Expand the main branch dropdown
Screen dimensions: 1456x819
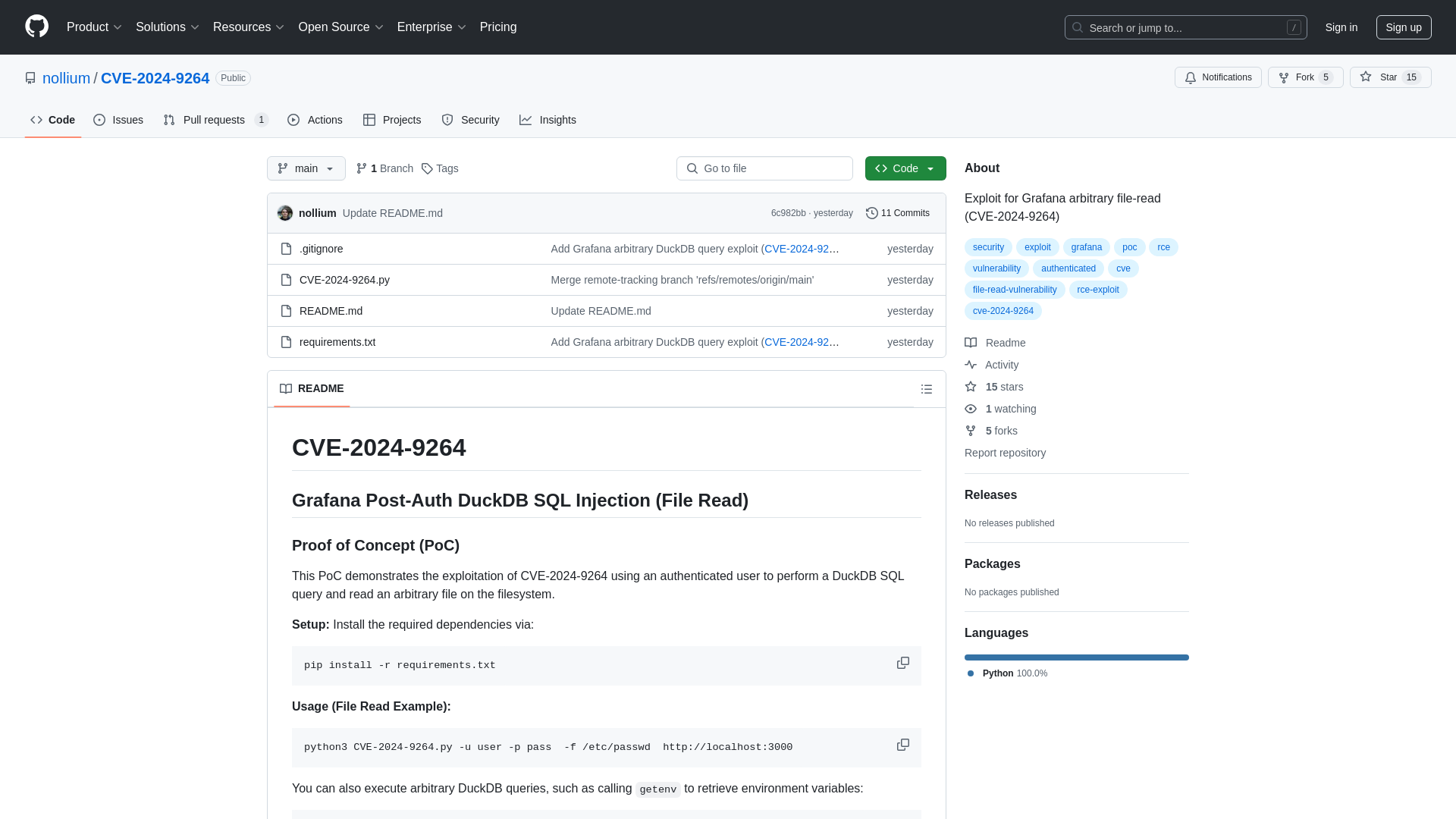306,168
